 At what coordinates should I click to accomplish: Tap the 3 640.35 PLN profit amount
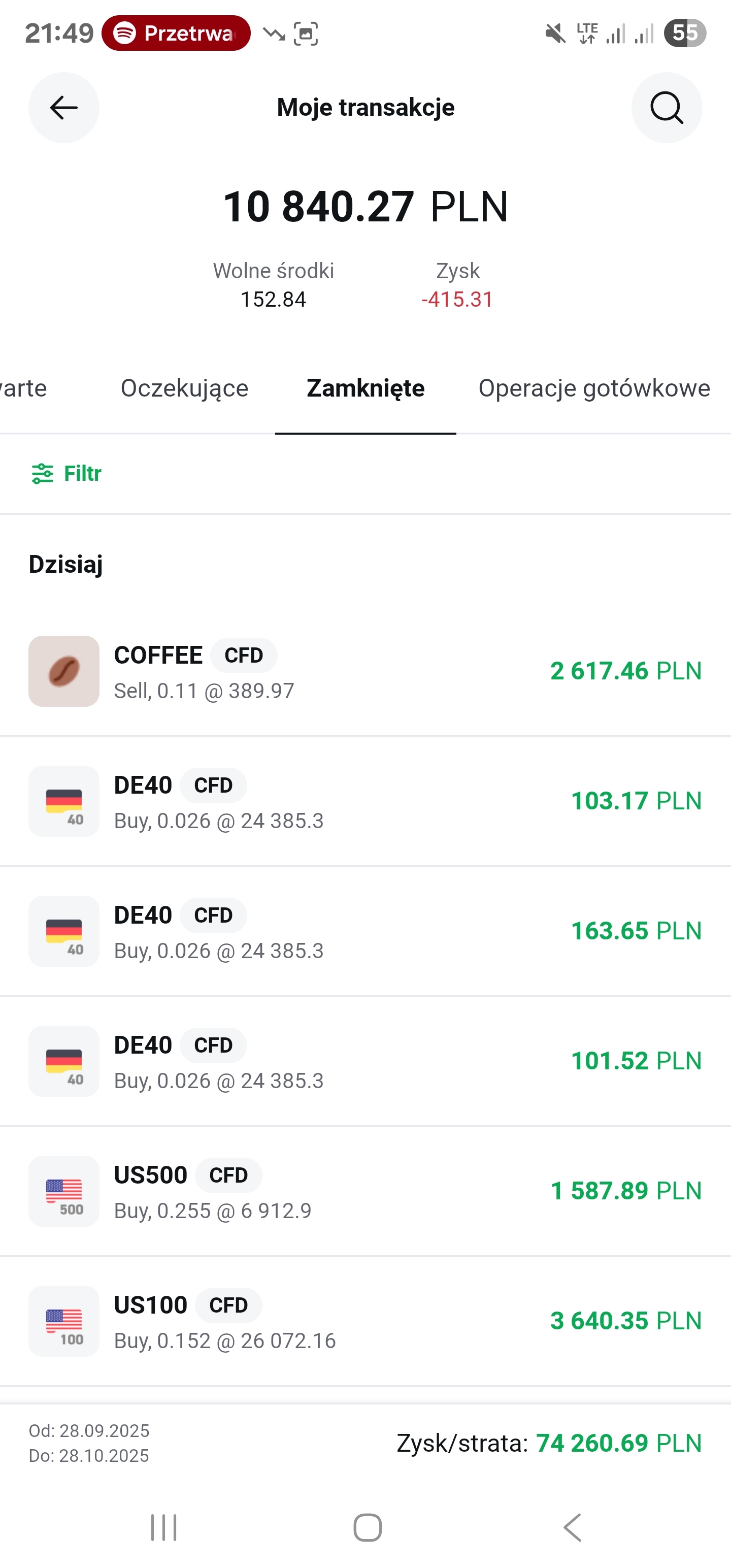click(x=625, y=1321)
